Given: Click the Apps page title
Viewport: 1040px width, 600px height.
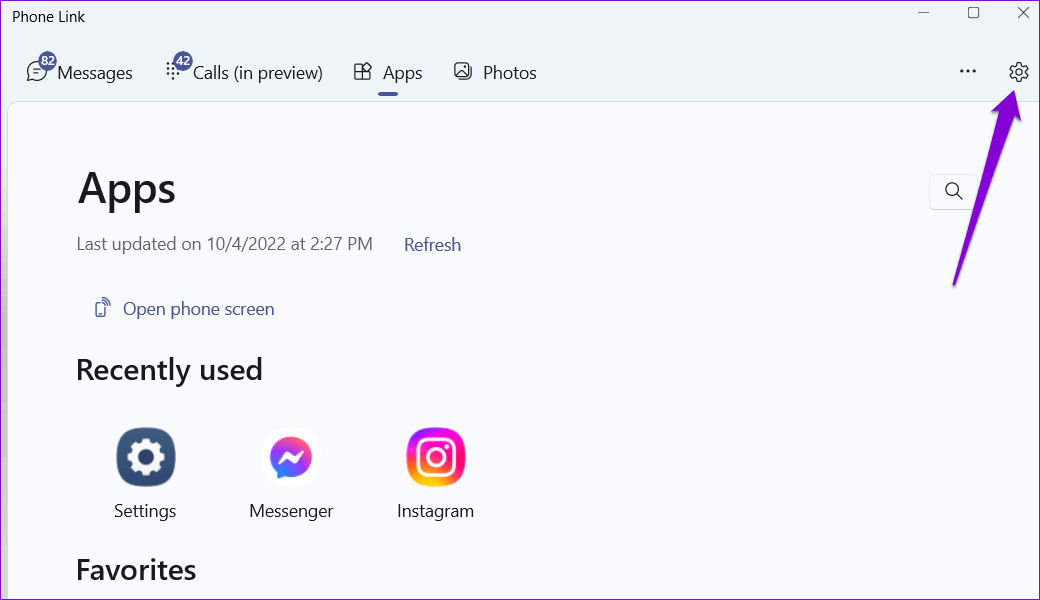Looking at the screenshot, I should 126,190.
